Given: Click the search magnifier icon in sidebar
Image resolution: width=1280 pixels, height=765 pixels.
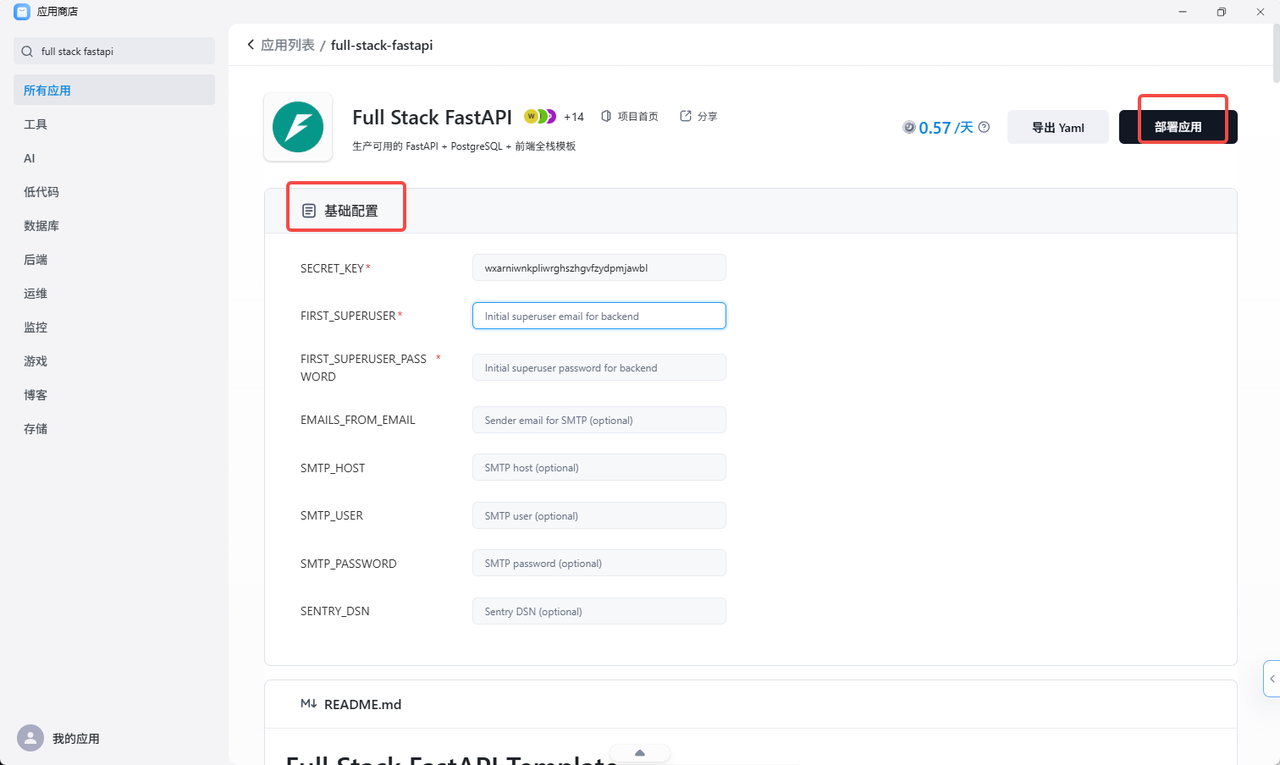Looking at the screenshot, I should coord(27,51).
